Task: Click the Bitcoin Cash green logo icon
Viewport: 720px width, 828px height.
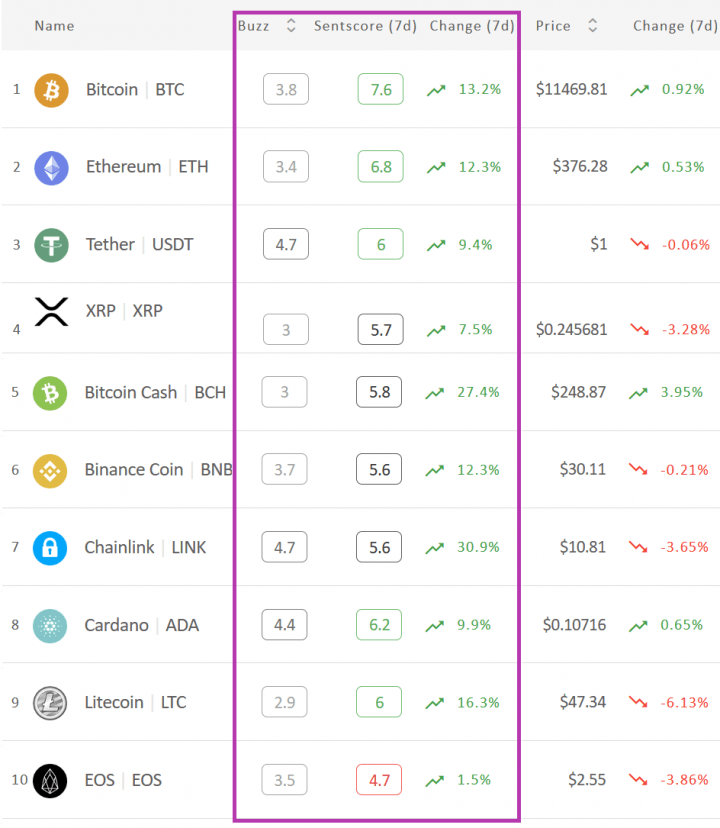Action: [x=50, y=393]
